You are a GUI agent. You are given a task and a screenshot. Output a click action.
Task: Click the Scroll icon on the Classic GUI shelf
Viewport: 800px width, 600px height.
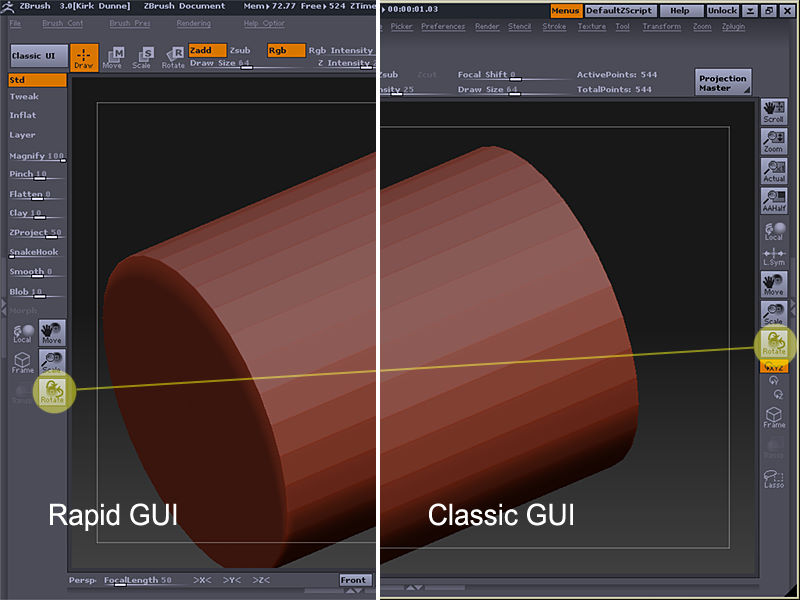click(x=773, y=112)
